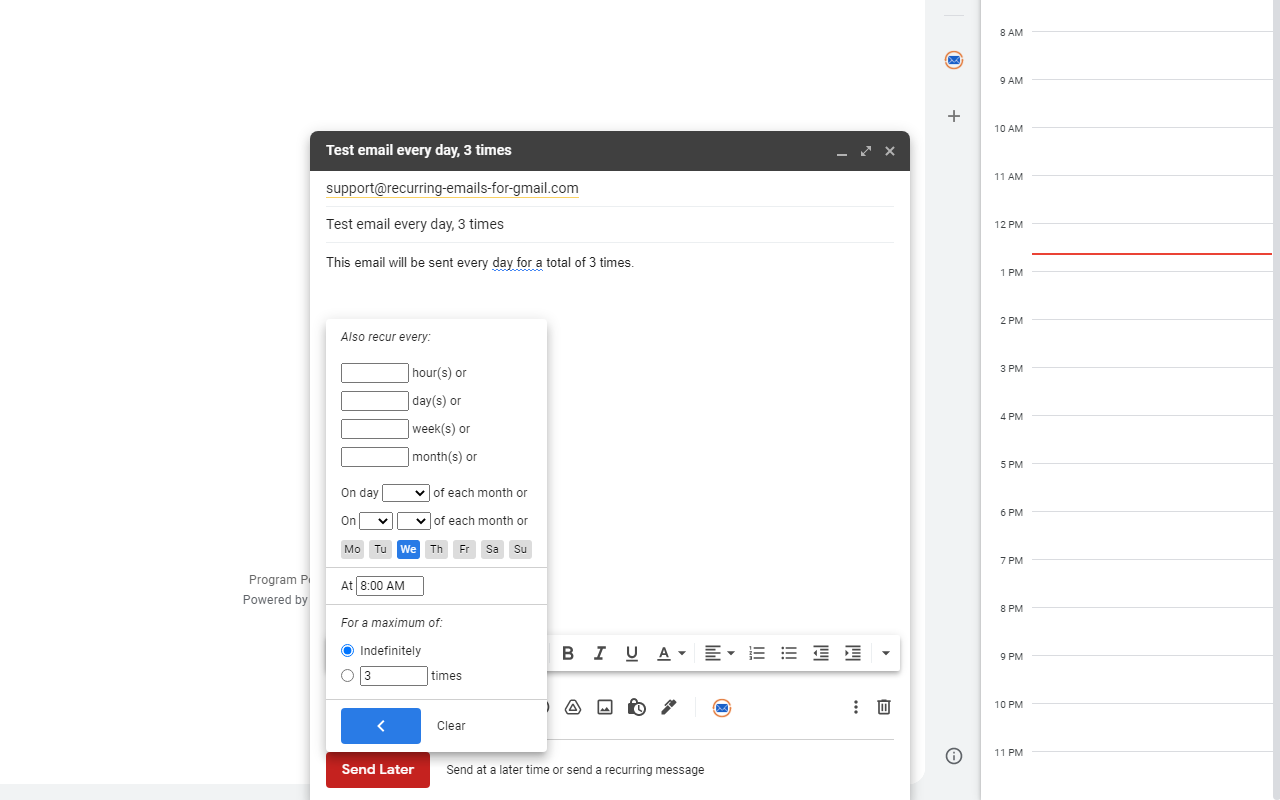Open the signature pen tool
The image size is (1280, 800).
click(x=669, y=707)
